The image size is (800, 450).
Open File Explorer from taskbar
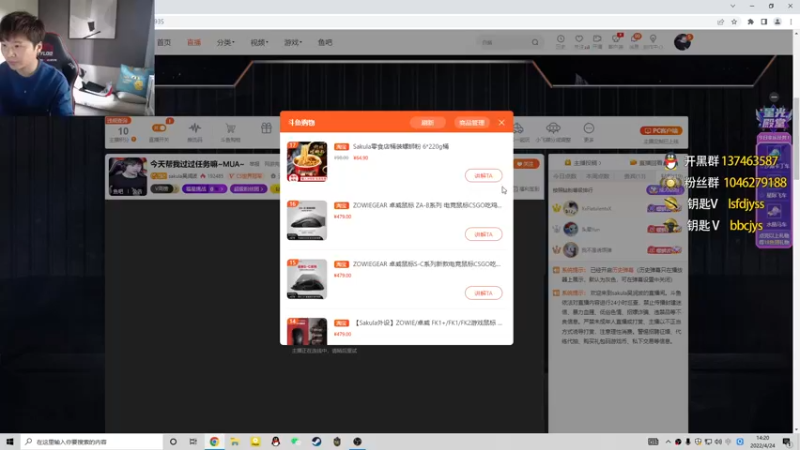235,442
